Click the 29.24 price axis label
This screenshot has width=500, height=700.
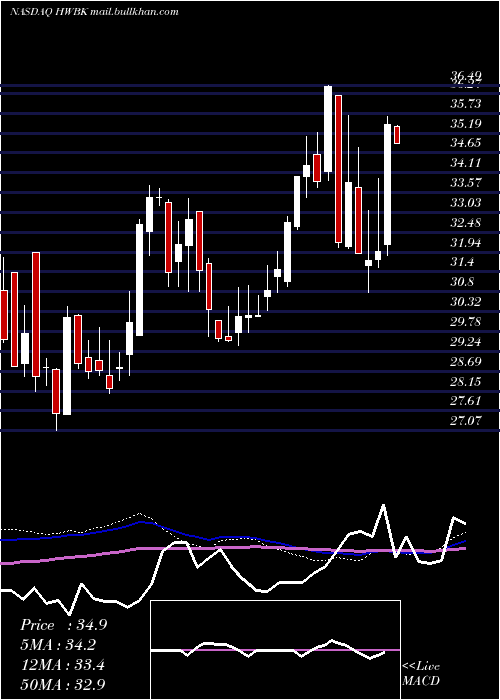pyautogui.click(x=465, y=342)
